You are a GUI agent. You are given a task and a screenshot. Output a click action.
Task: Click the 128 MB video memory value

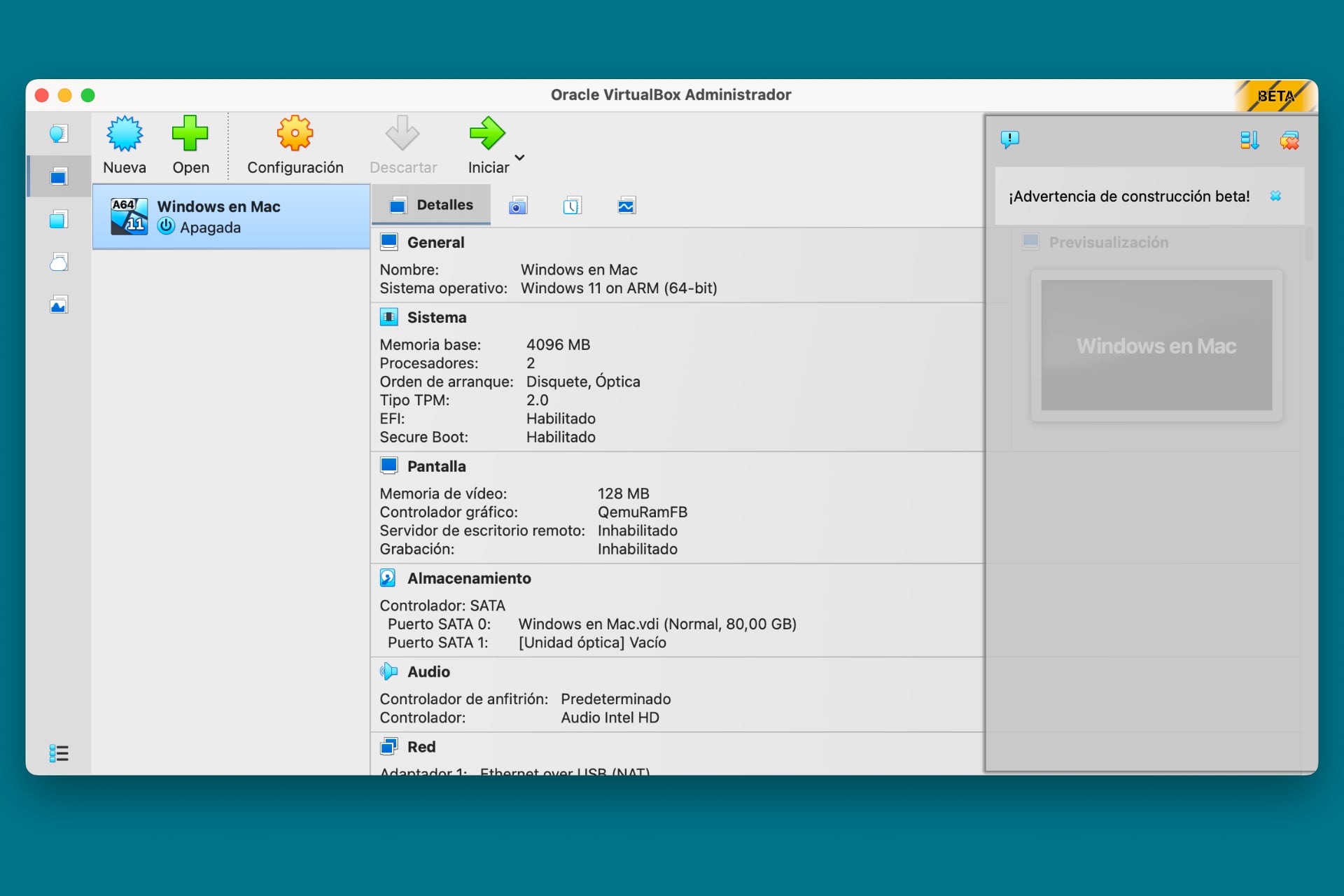pyautogui.click(x=623, y=493)
